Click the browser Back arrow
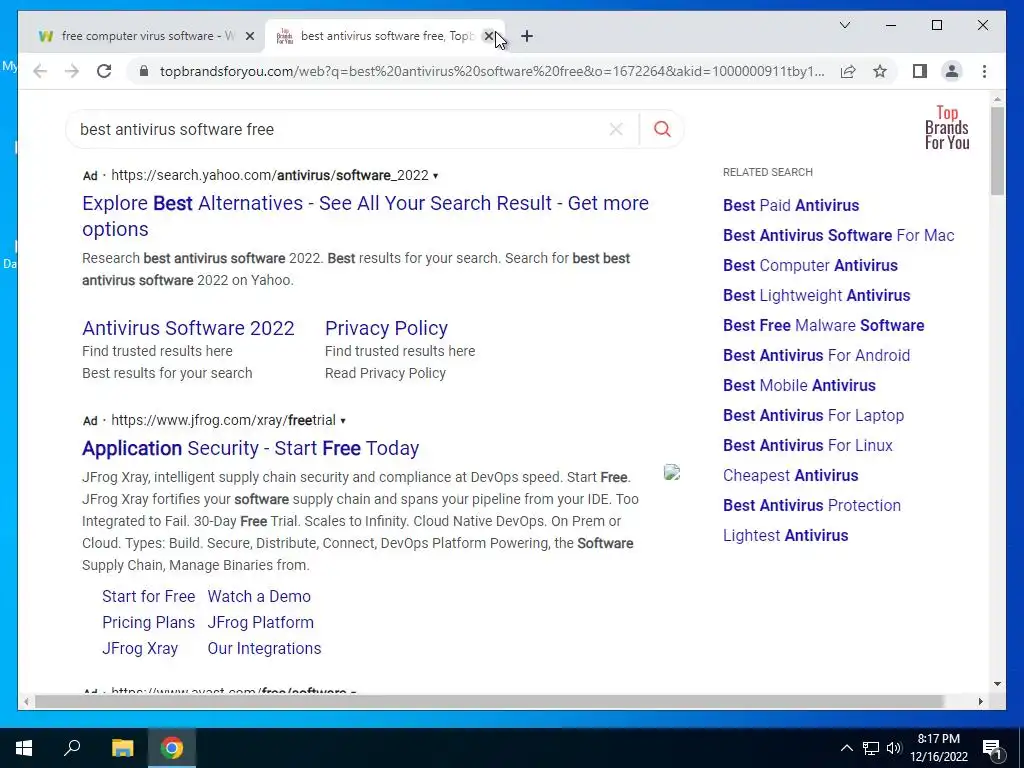 (x=40, y=71)
